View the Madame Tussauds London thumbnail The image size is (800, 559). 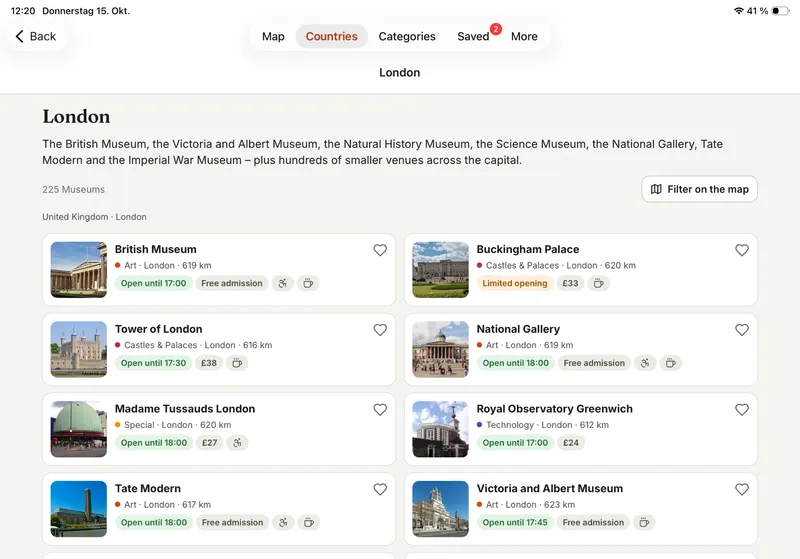79,429
